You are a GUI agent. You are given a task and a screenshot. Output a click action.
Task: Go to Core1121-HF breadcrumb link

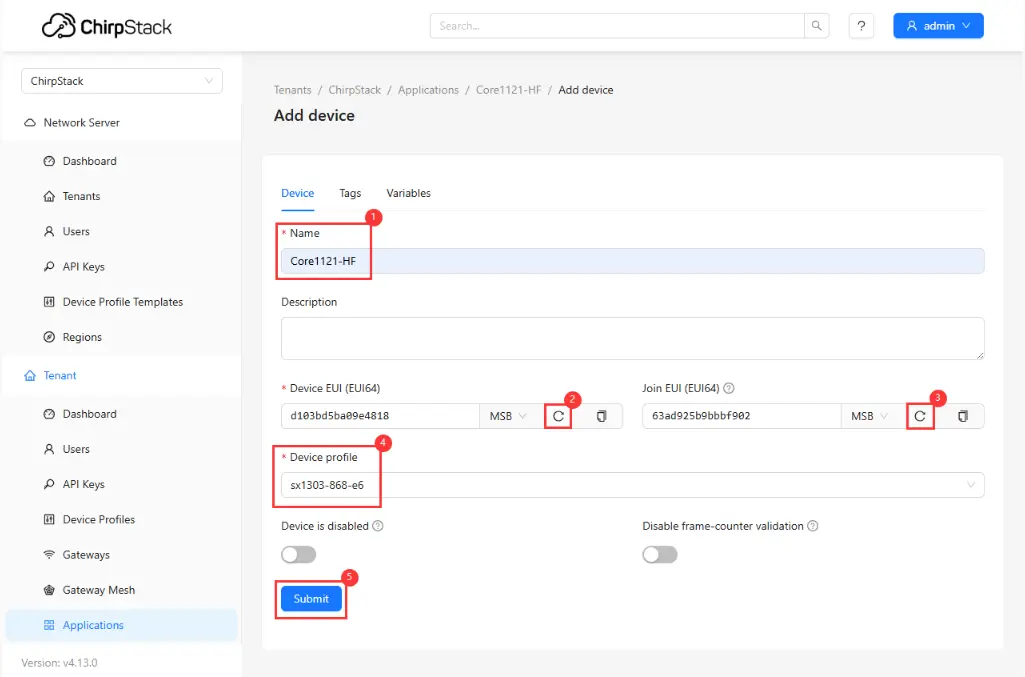tap(508, 90)
